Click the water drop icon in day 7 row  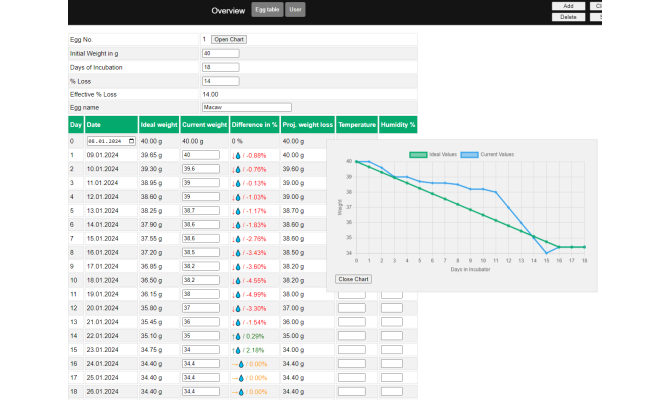coord(238,239)
